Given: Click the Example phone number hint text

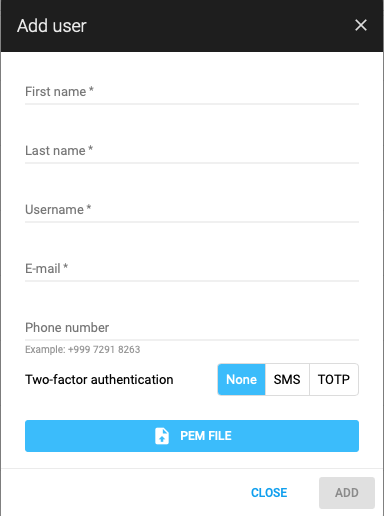Looking at the screenshot, I should (83, 349).
